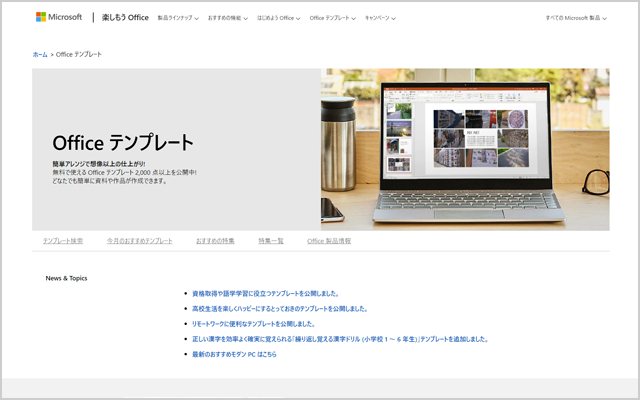Viewport: 640px width, 400px height.
Task: Select the Office テンプレート breadcrumb text
Action: [79, 54]
